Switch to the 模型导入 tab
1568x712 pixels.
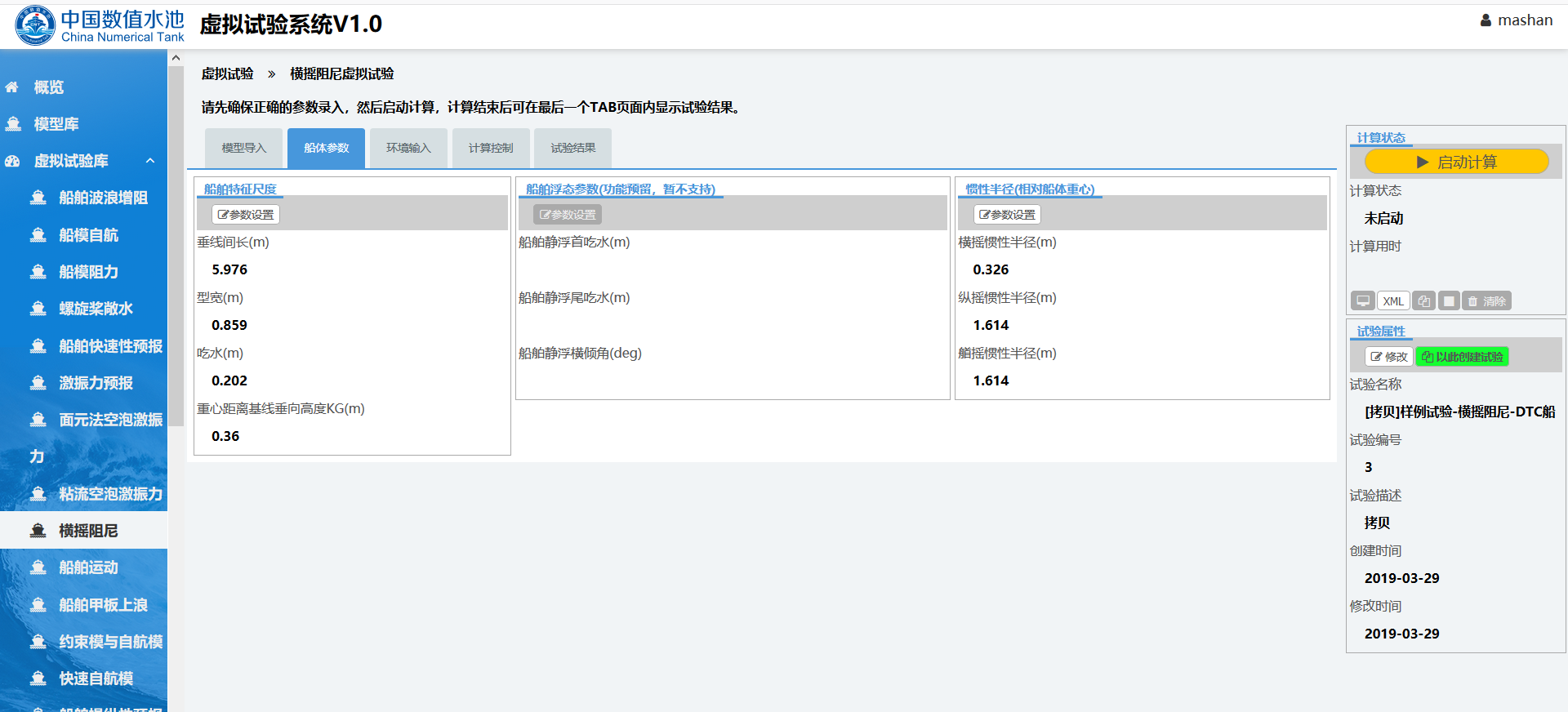point(243,148)
